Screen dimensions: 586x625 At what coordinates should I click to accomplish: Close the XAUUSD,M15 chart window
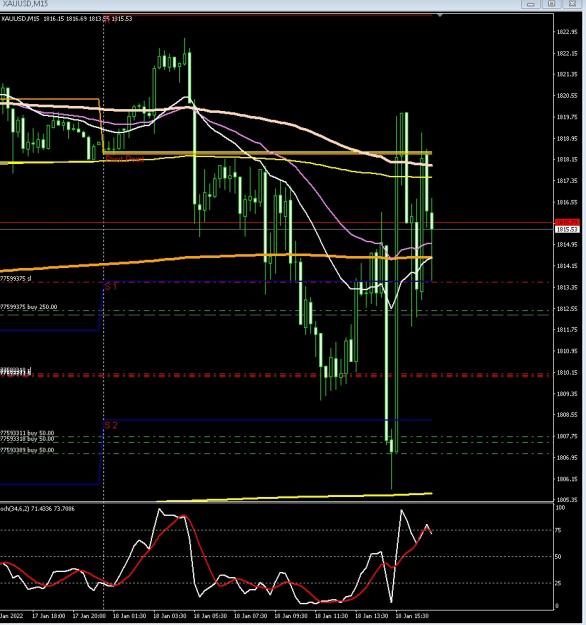[x=572, y=4]
